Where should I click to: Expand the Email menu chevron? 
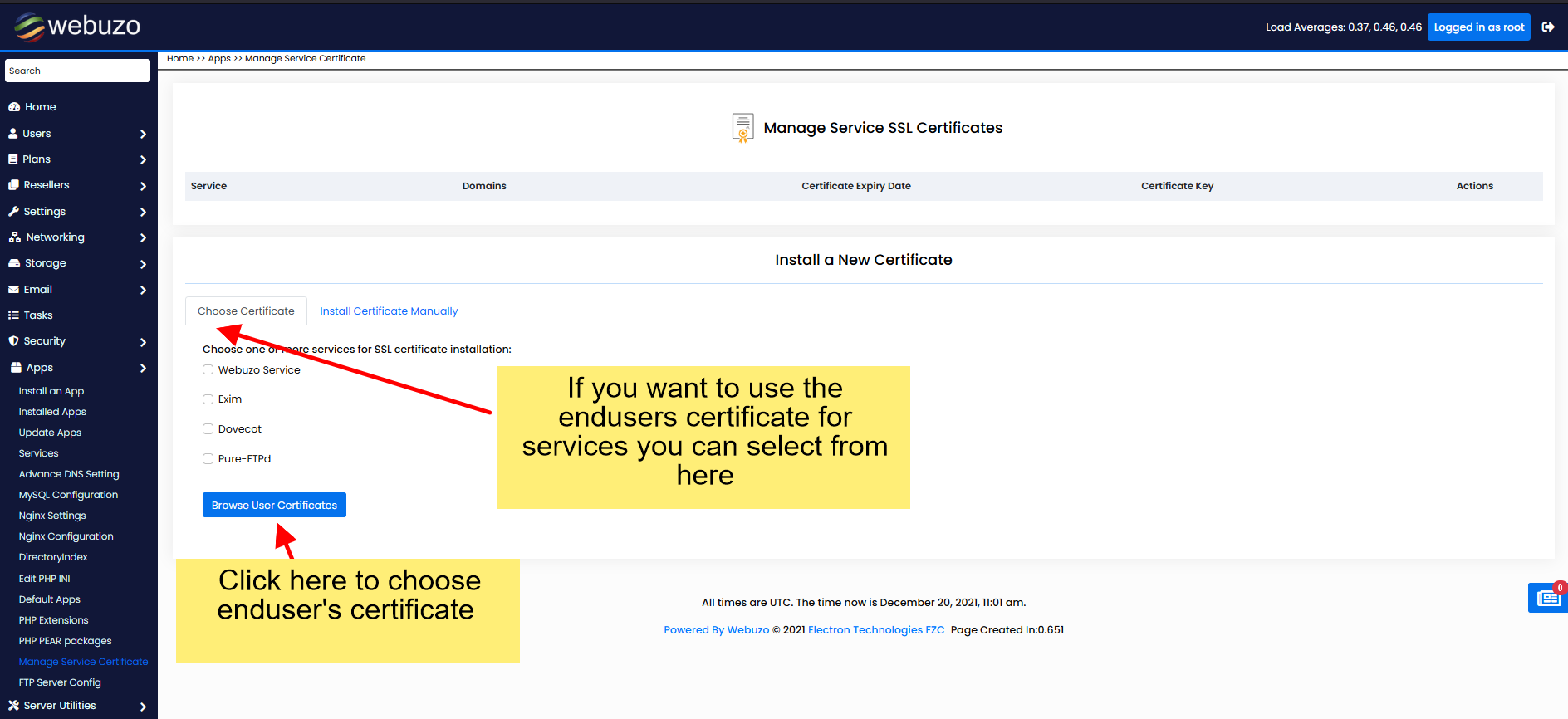(x=143, y=290)
